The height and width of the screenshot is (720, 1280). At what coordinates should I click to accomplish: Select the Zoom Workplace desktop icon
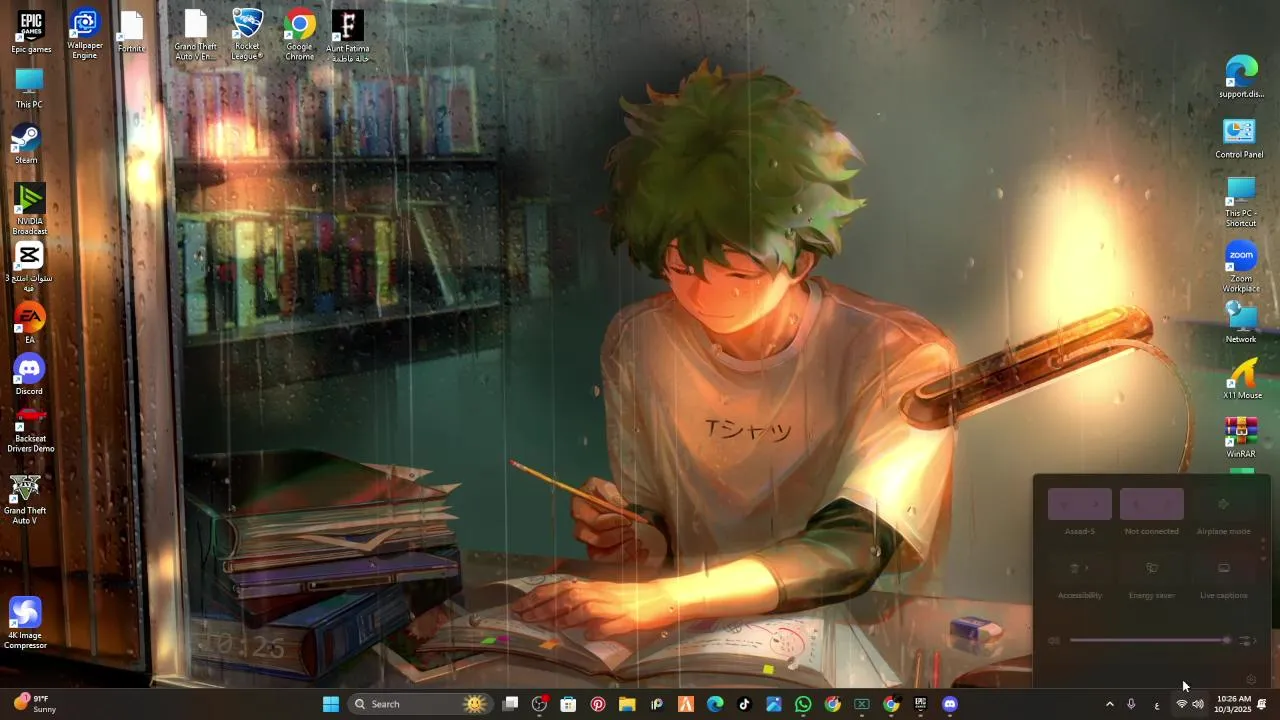(1241, 267)
